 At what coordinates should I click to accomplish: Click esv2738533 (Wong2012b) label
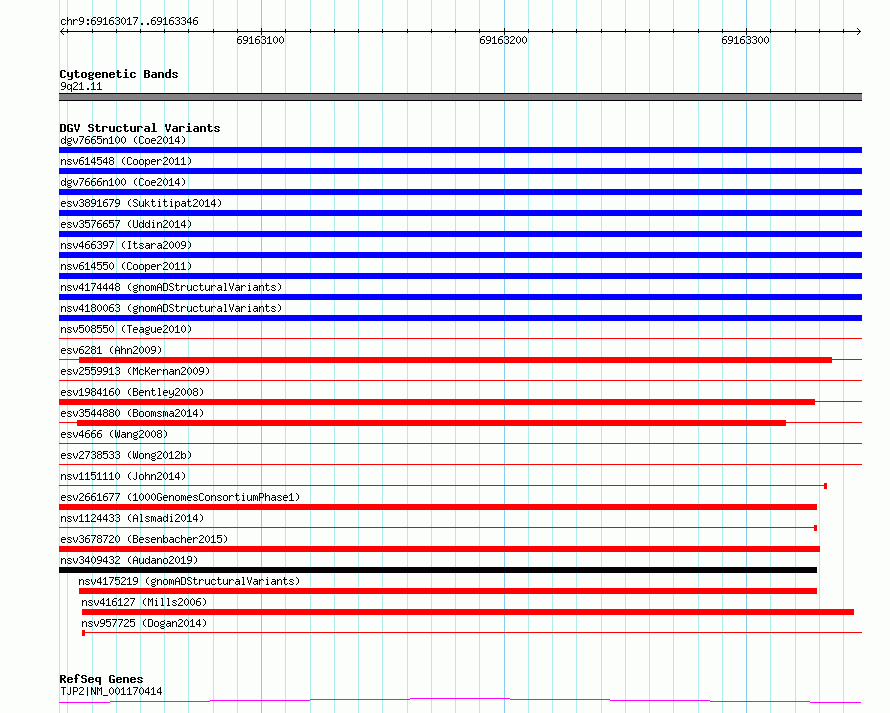click(x=126, y=455)
